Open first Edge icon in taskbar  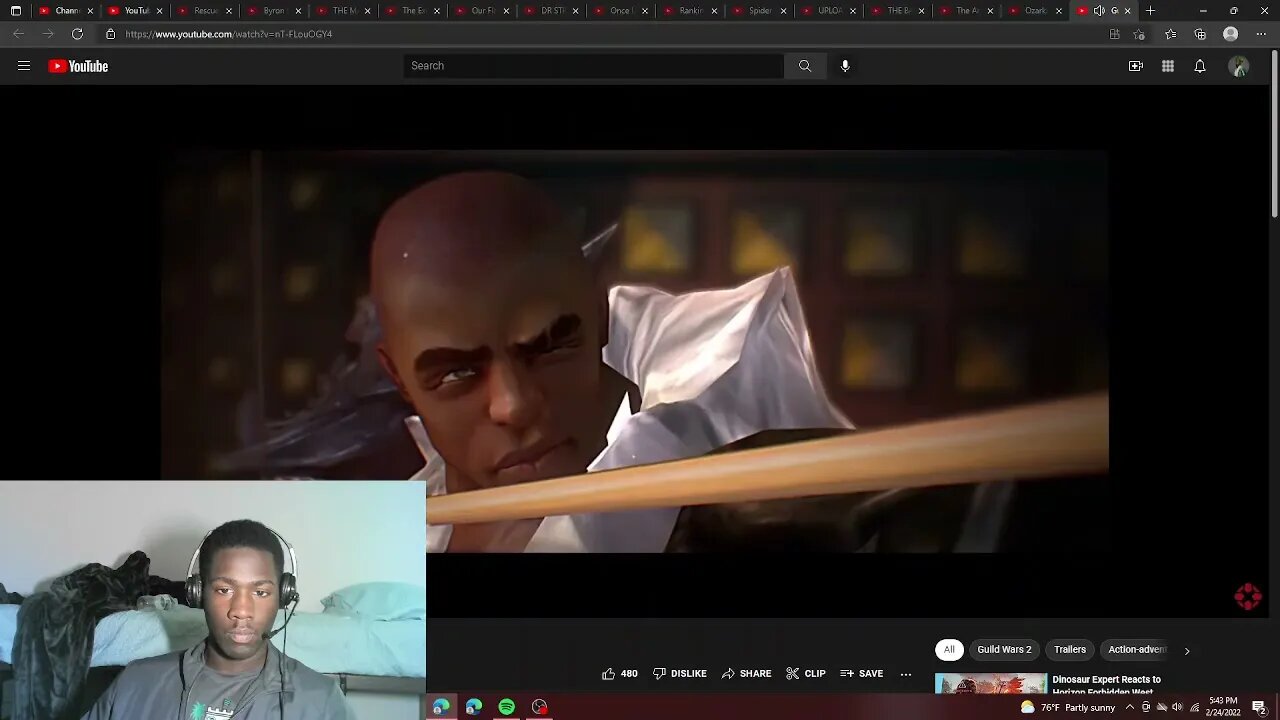tap(441, 707)
